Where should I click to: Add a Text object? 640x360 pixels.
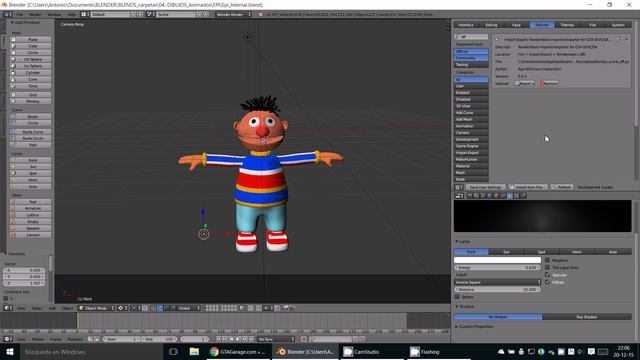[x=31, y=202]
